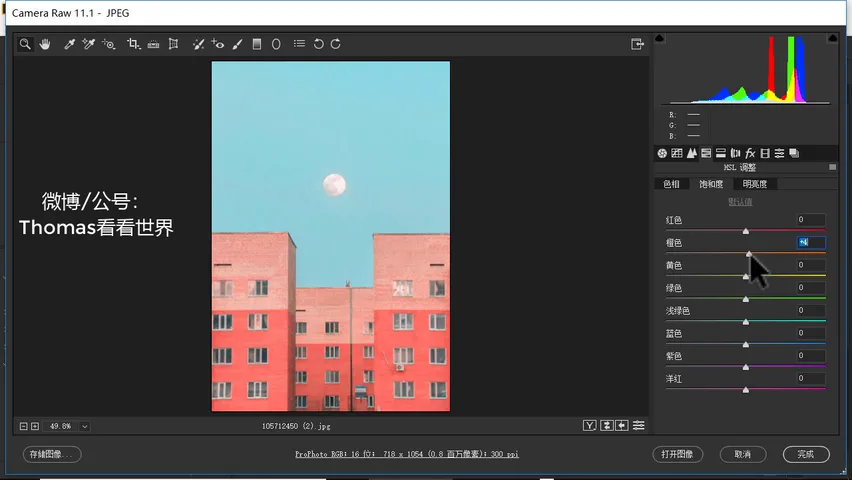This screenshot has width=852, height=480.
Task: Select the Graduated Filter tool
Action: [257, 44]
